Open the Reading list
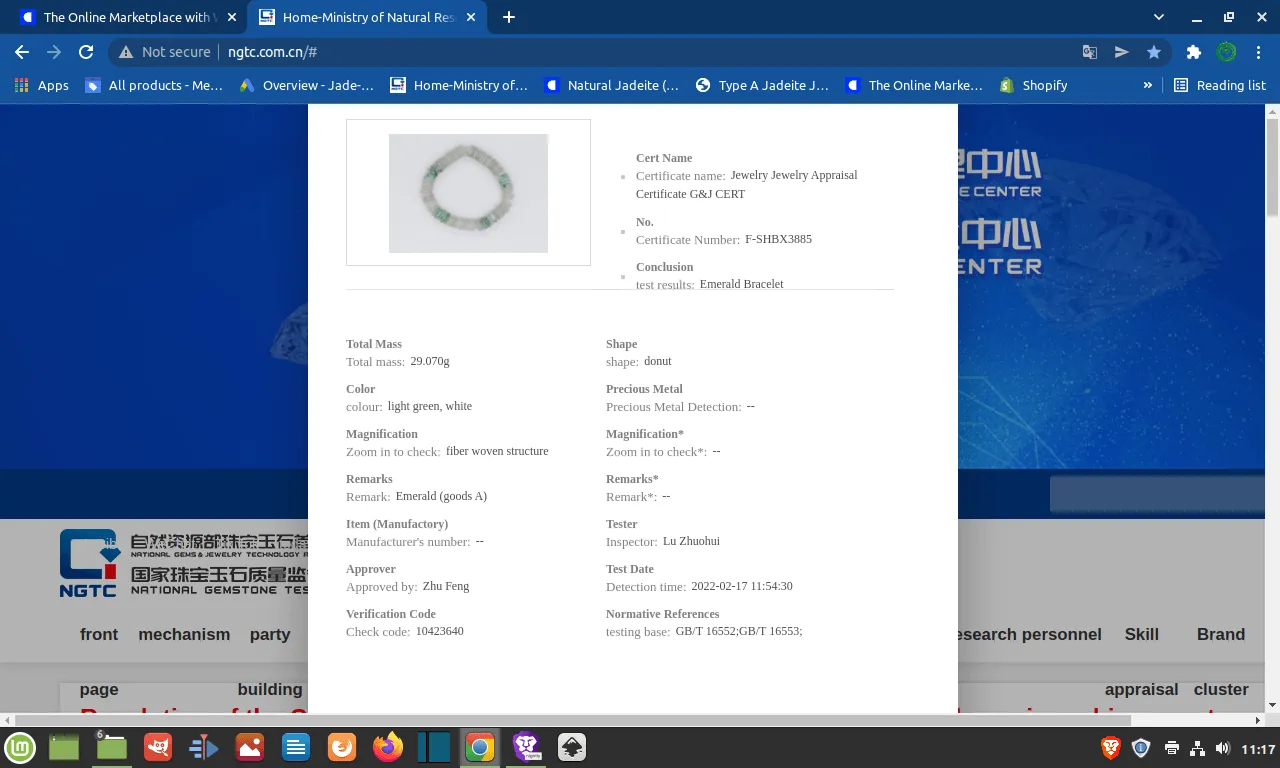 coord(1220,85)
